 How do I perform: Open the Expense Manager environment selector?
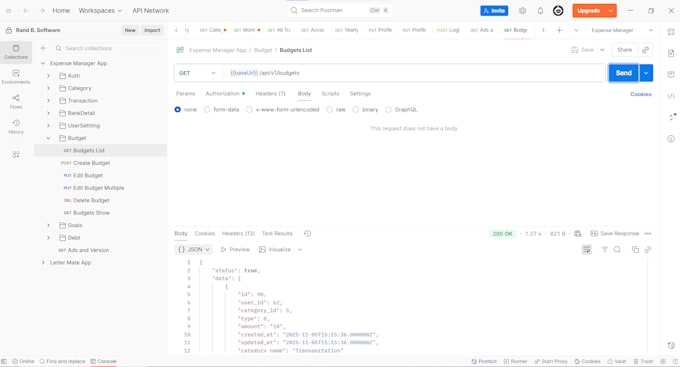tap(622, 30)
